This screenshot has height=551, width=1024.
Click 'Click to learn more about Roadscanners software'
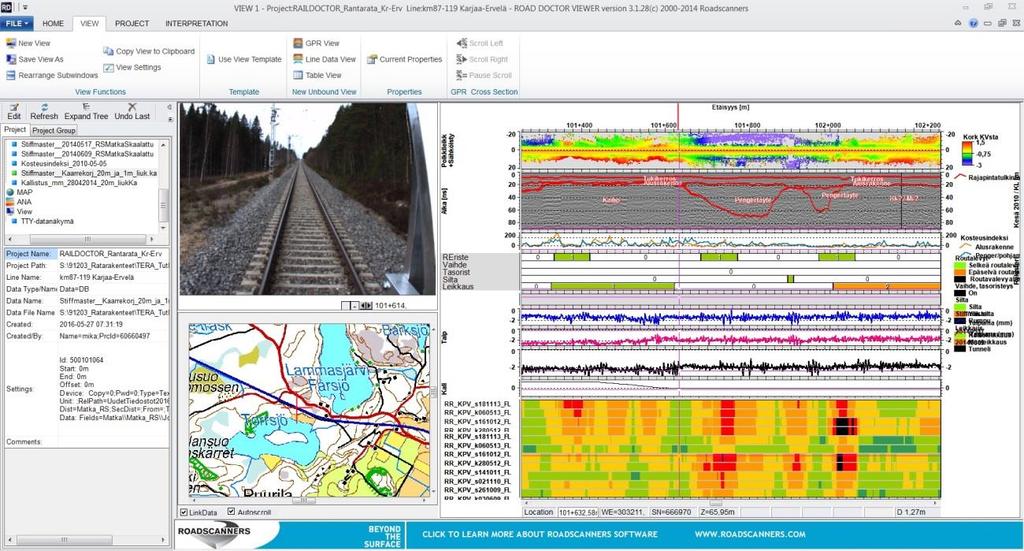pyautogui.click(x=539, y=534)
